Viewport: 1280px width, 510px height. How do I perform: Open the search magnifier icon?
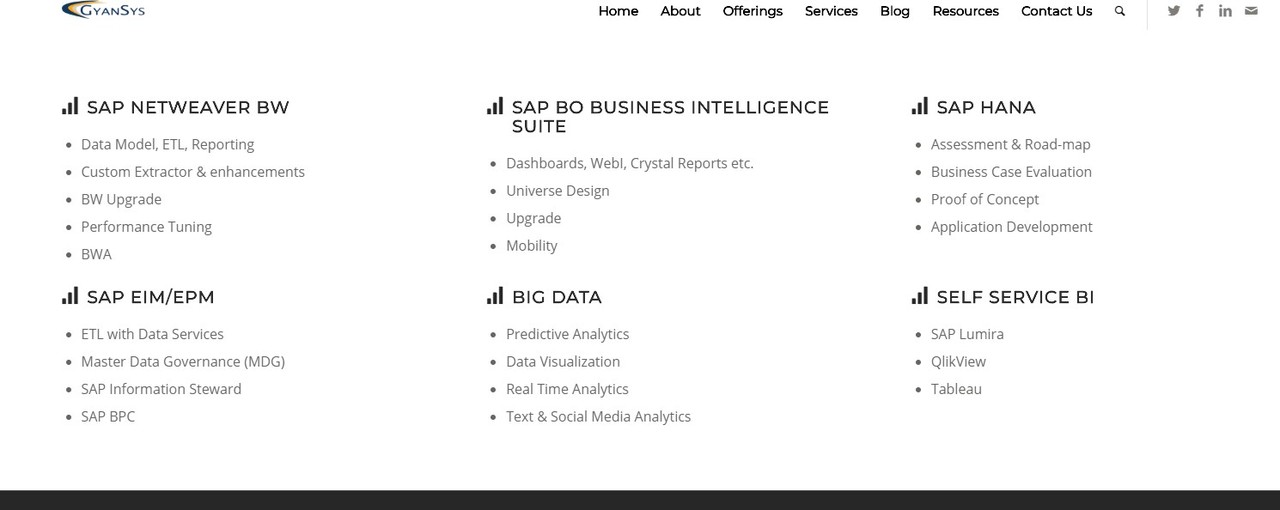pos(1120,11)
